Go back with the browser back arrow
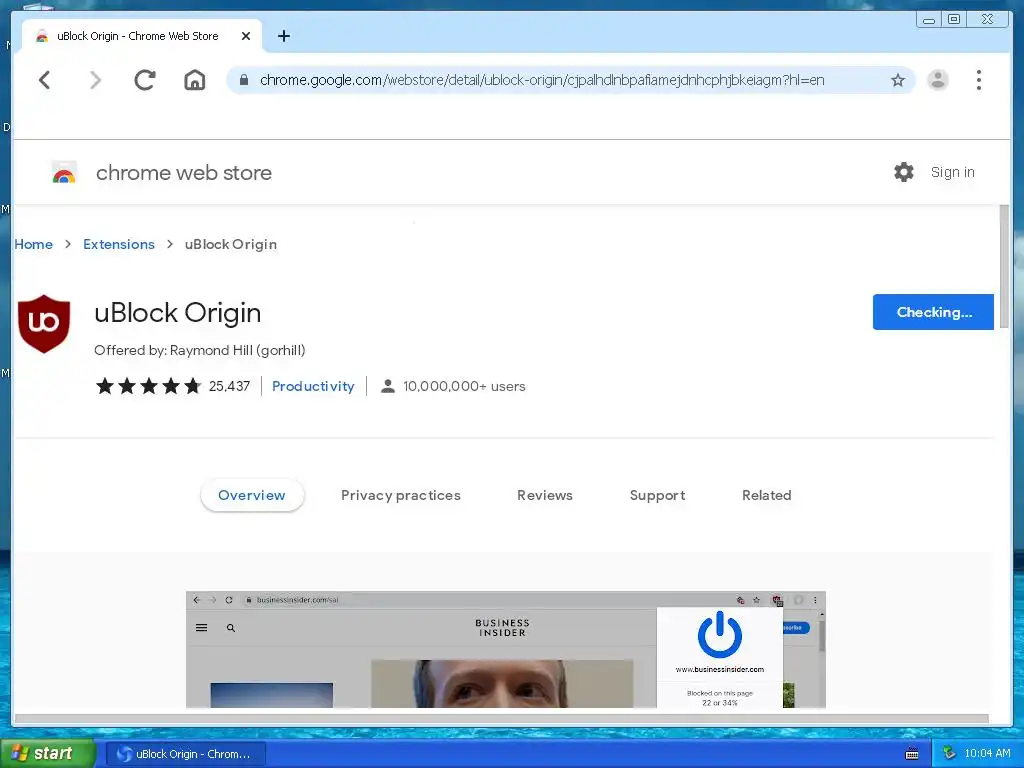 tap(44, 80)
